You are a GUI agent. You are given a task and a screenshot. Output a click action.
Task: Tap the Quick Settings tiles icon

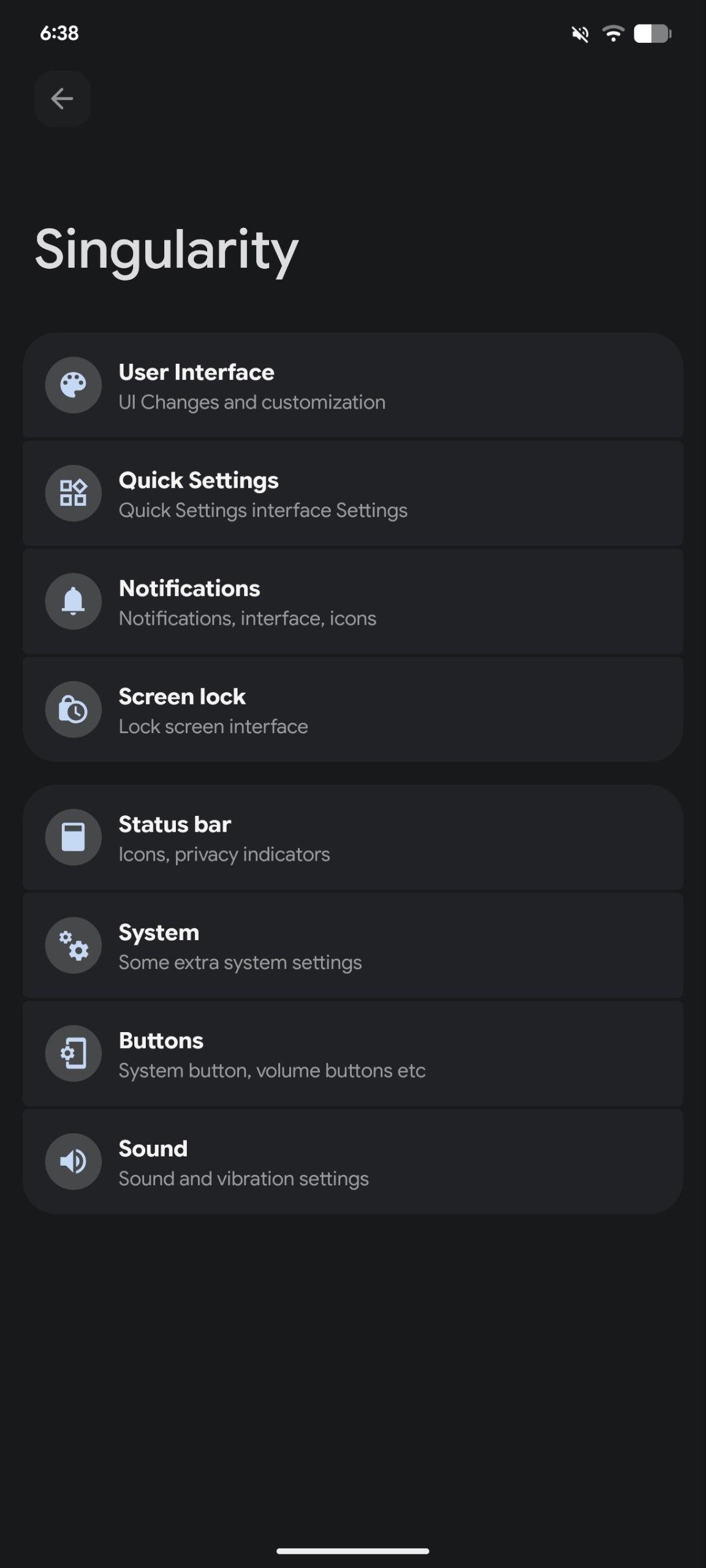pos(74,493)
